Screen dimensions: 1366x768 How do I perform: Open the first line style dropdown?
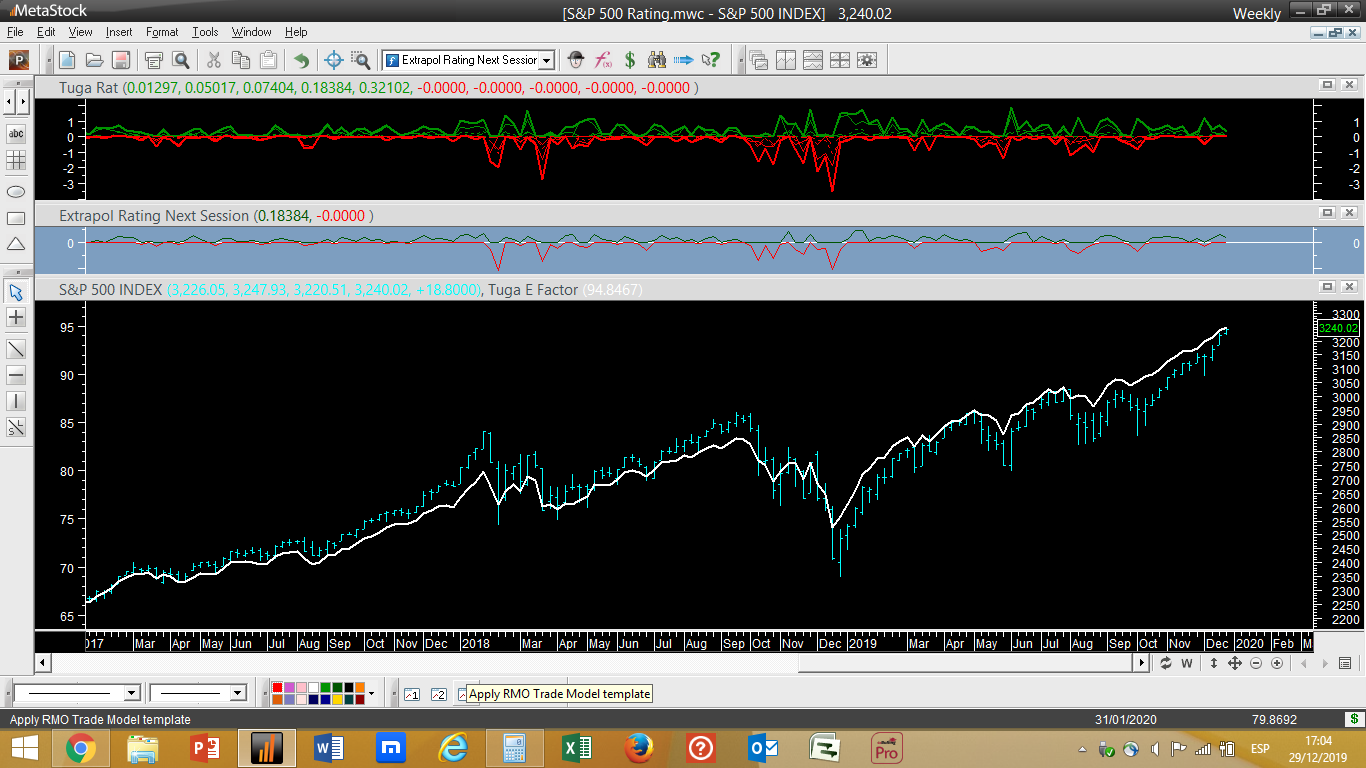click(131, 693)
